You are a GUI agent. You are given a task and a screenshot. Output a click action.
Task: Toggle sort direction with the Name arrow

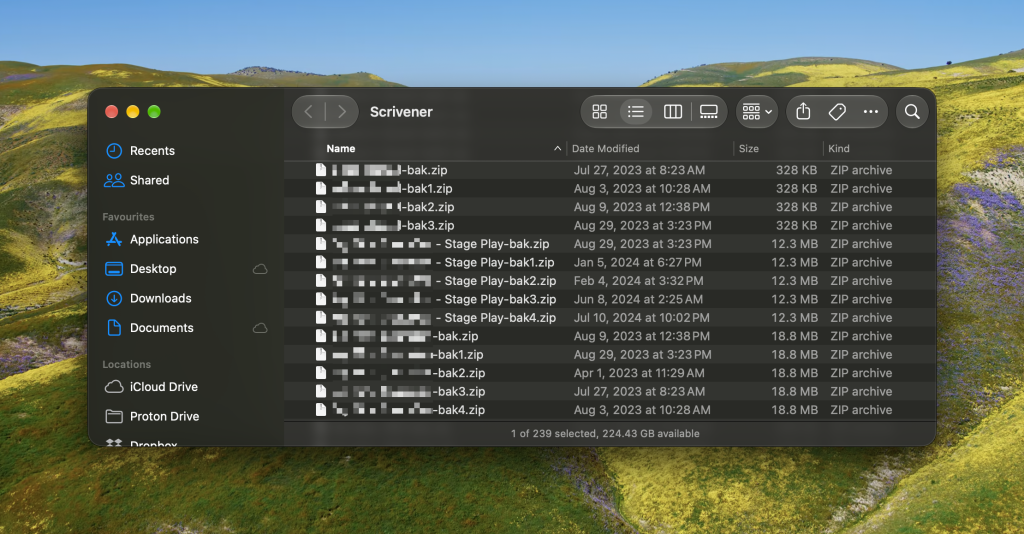tap(557, 149)
